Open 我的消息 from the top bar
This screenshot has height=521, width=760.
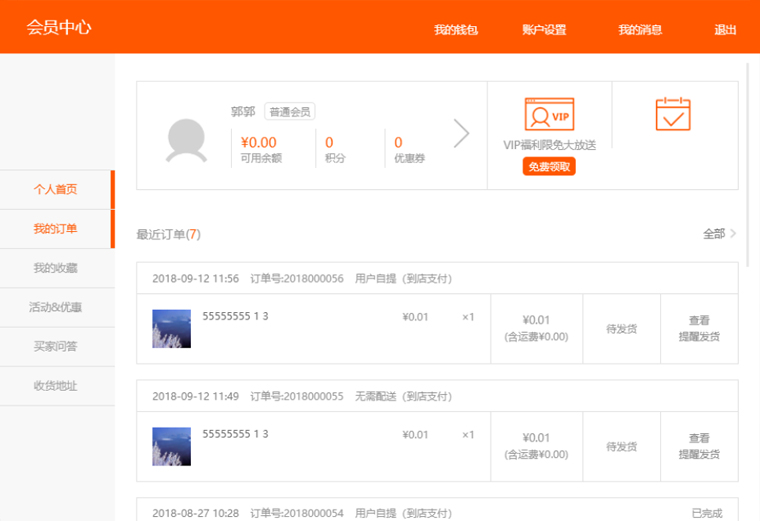point(640,30)
